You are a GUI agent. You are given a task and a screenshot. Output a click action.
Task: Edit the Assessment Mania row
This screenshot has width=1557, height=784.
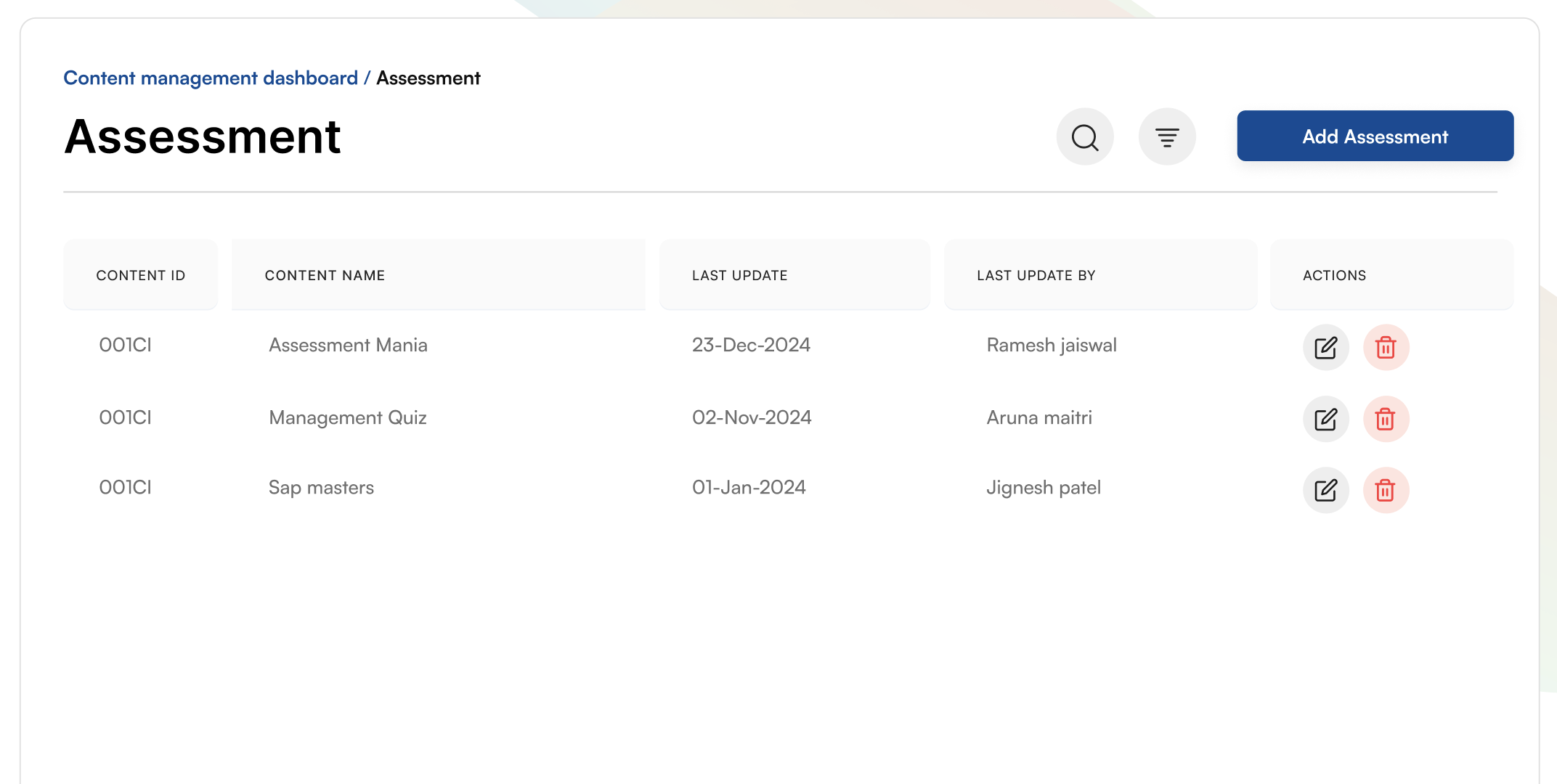coord(1325,348)
